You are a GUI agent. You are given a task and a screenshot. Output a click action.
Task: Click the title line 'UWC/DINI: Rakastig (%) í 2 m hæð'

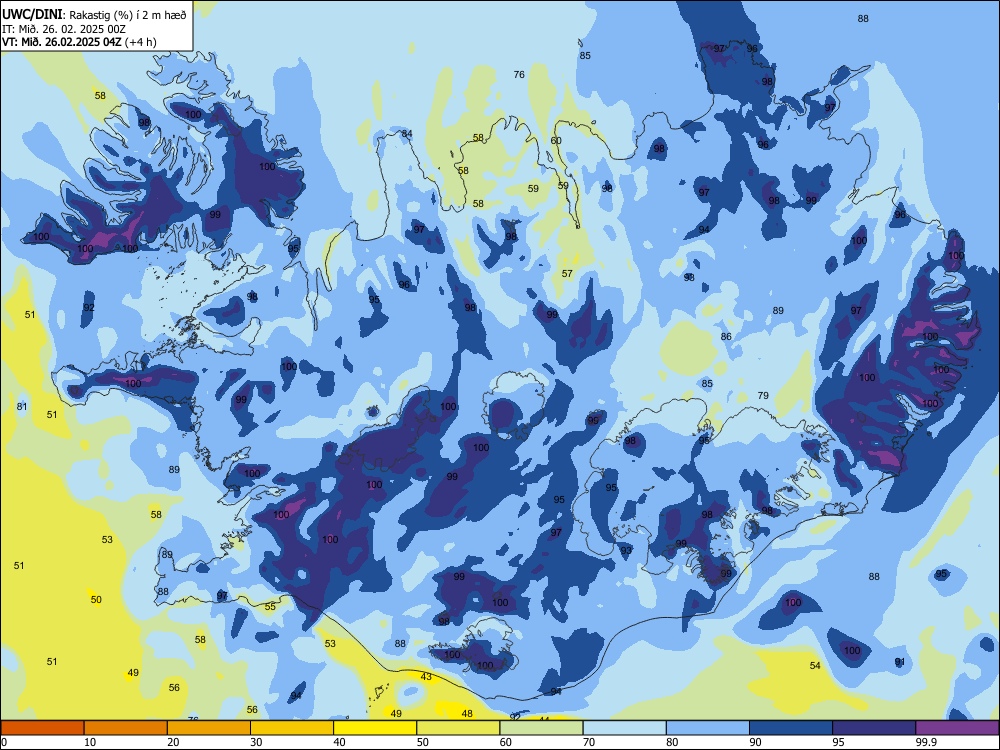click(94, 14)
